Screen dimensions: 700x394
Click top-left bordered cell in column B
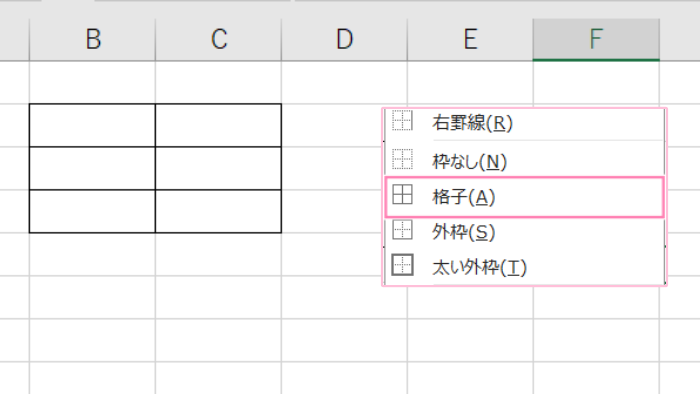point(92,125)
